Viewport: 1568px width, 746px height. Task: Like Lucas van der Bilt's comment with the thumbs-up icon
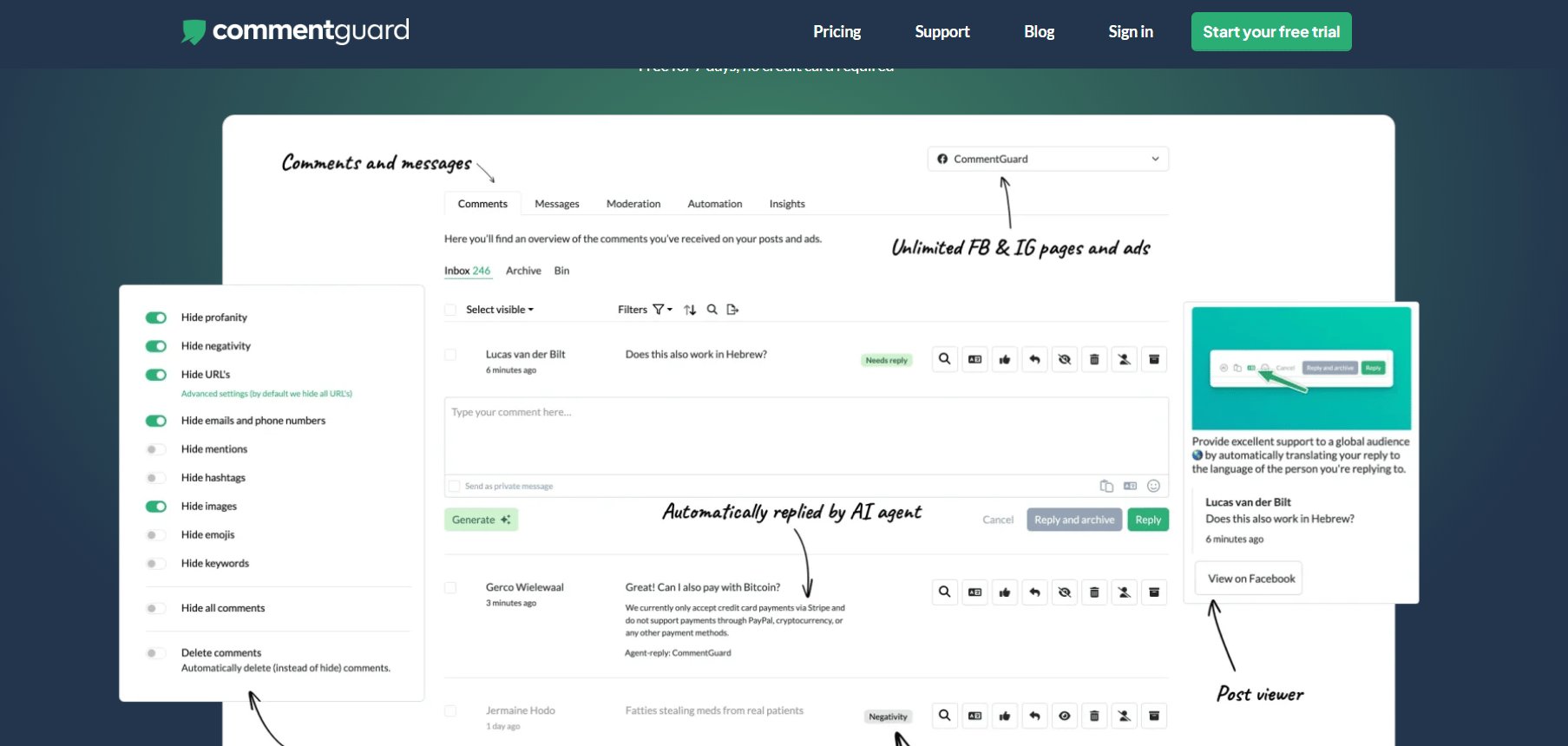click(x=1005, y=359)
